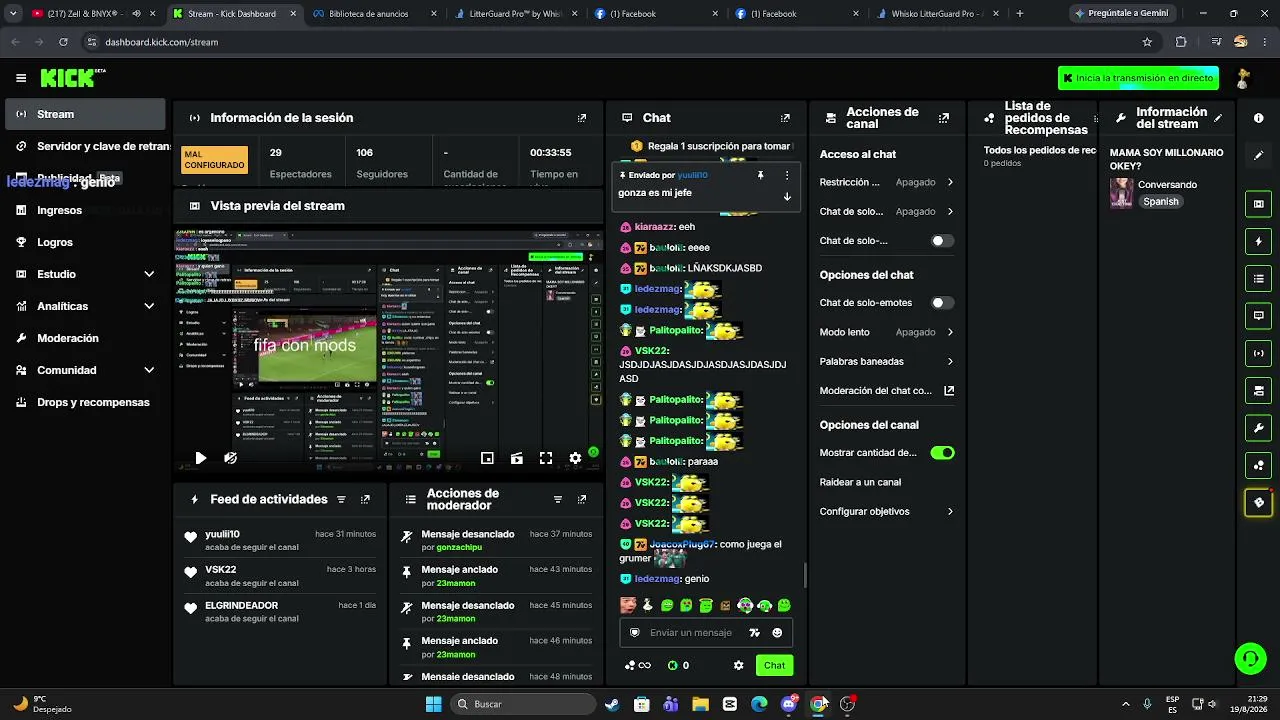Enter fullscreen on the stream preview

[546, 458]
